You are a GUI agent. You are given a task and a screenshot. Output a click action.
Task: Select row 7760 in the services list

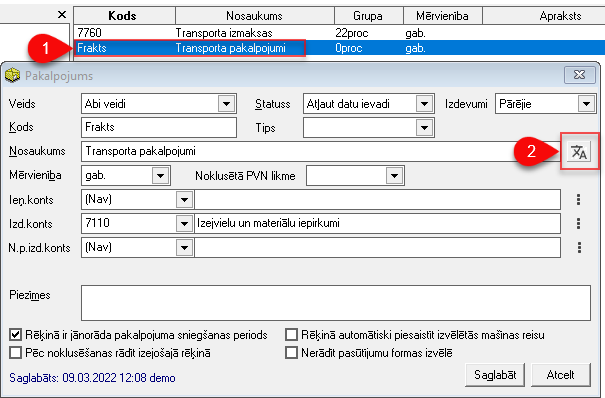point(340,33)
